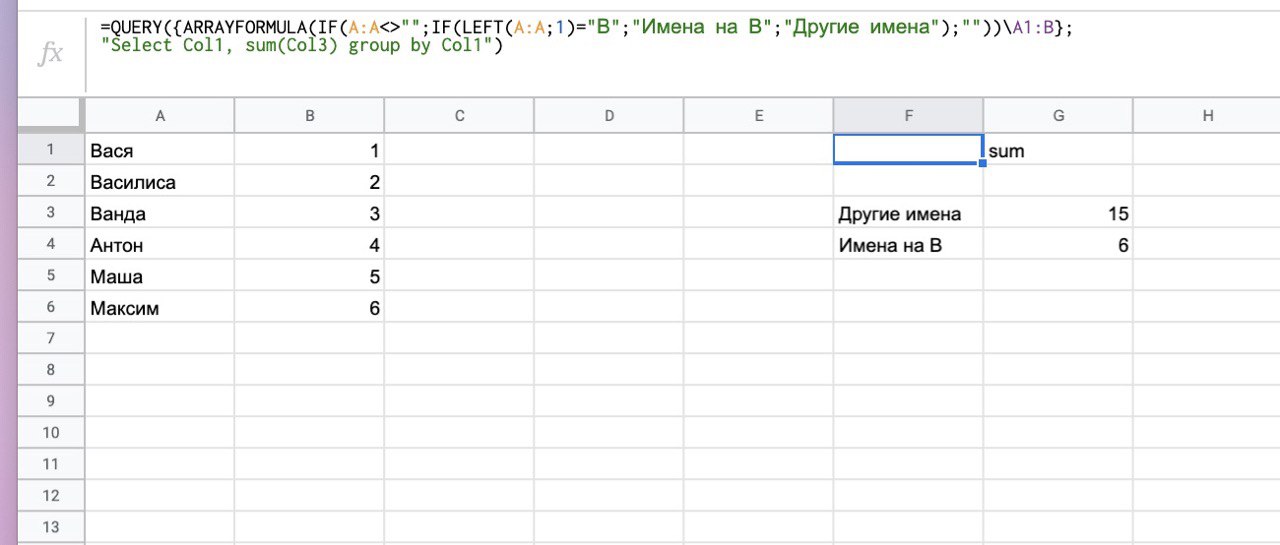Viewport: 1280px width, 545px height.
Task: Click the selected cell F1
Action: pos(908,150)
